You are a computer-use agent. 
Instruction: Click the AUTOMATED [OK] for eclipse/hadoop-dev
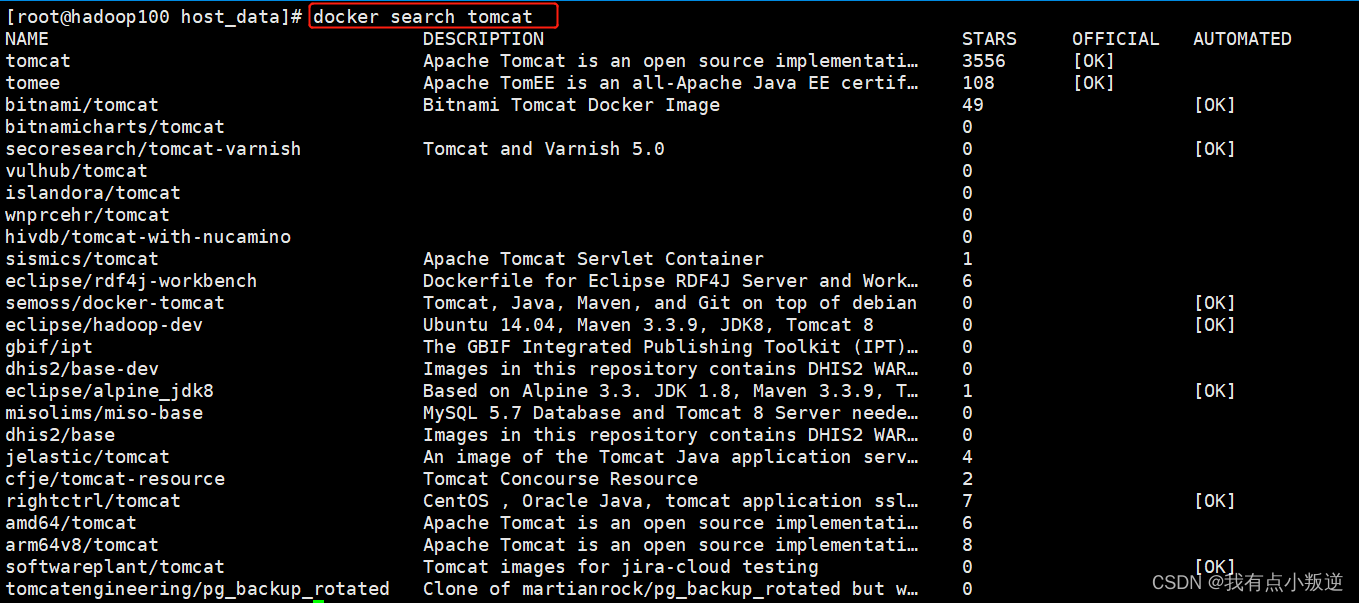(1215, 325)
